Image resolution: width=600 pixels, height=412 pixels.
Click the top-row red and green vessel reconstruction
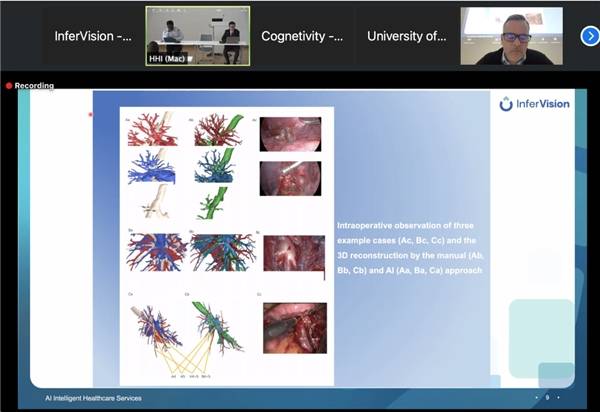point(219,130)
